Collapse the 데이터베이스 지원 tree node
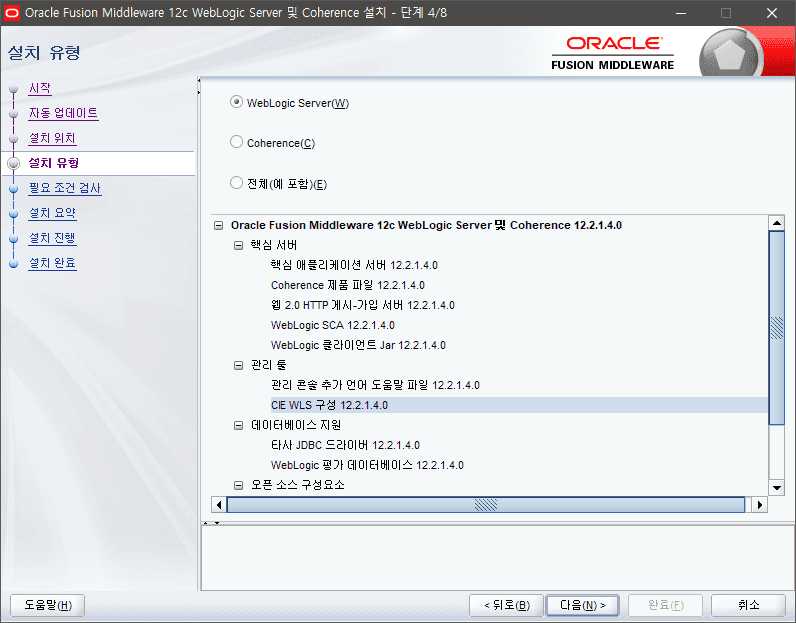Image resolution: width=796 pixels, height=623 pixels. pos(238,425)
